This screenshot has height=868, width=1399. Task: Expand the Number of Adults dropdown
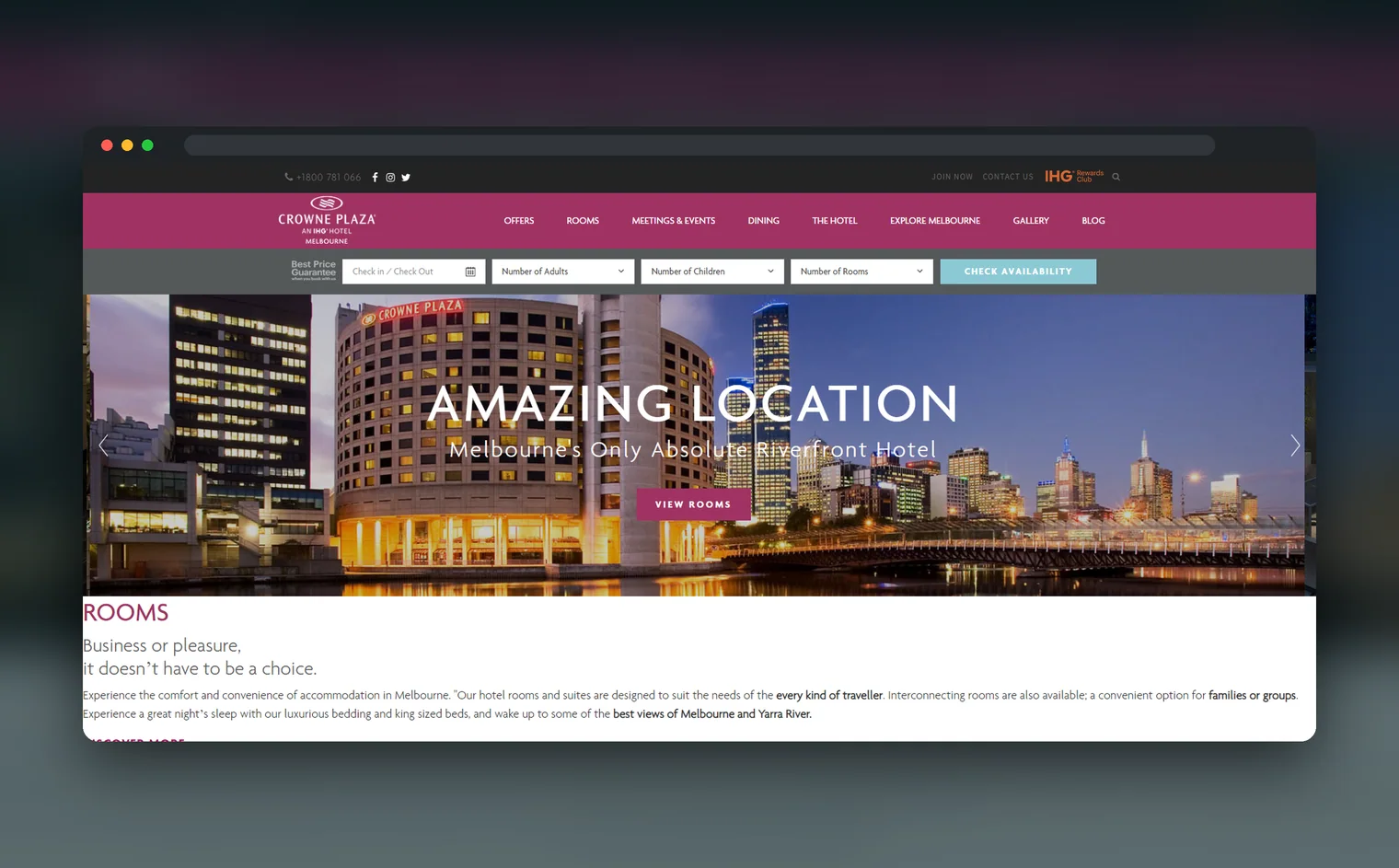tap(562, 272)
